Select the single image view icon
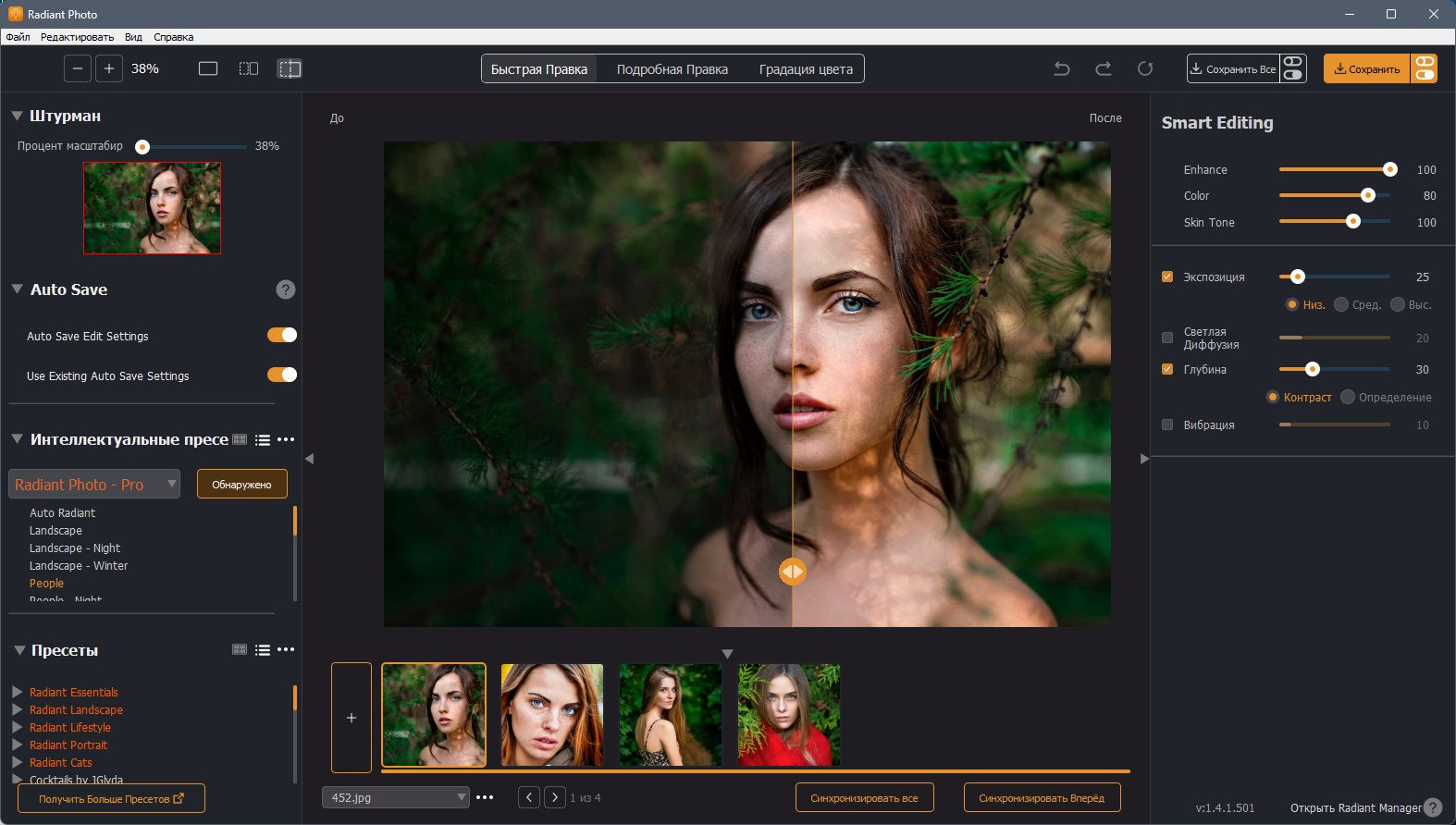The width and height of the screenshot is (1456, 825). (208, 68)
